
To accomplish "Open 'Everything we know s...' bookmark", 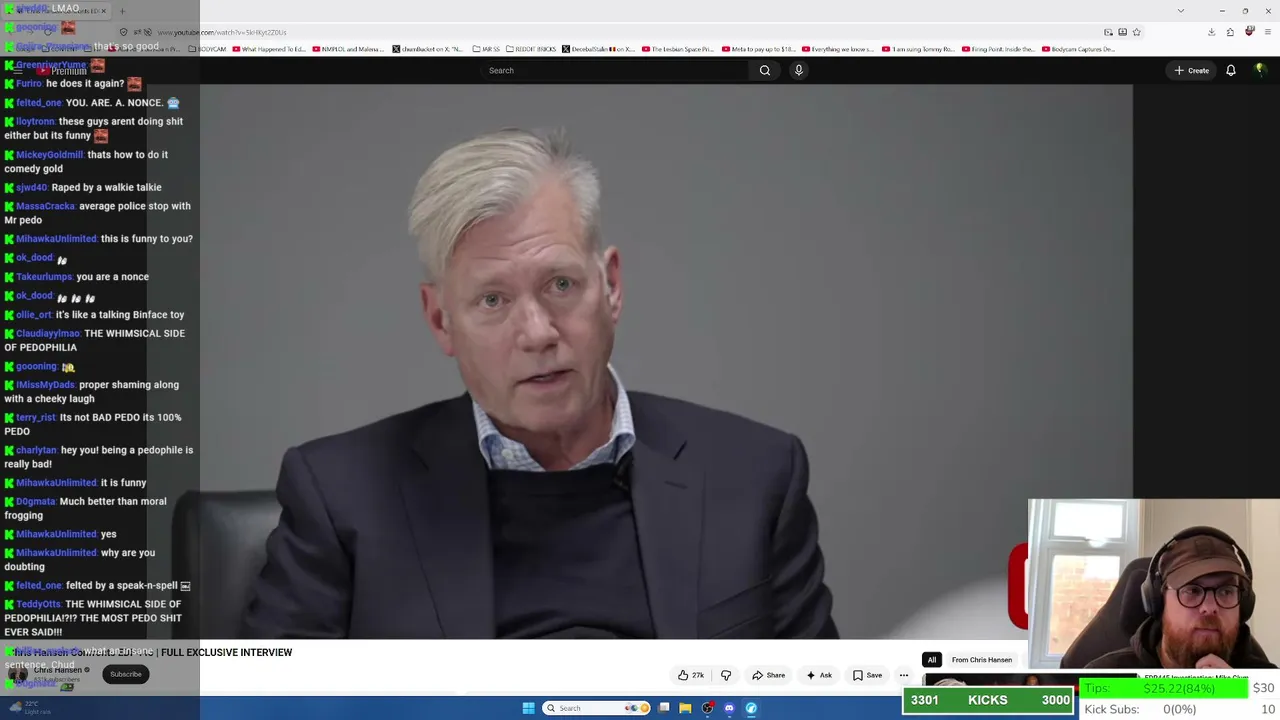I will point(838,49).
